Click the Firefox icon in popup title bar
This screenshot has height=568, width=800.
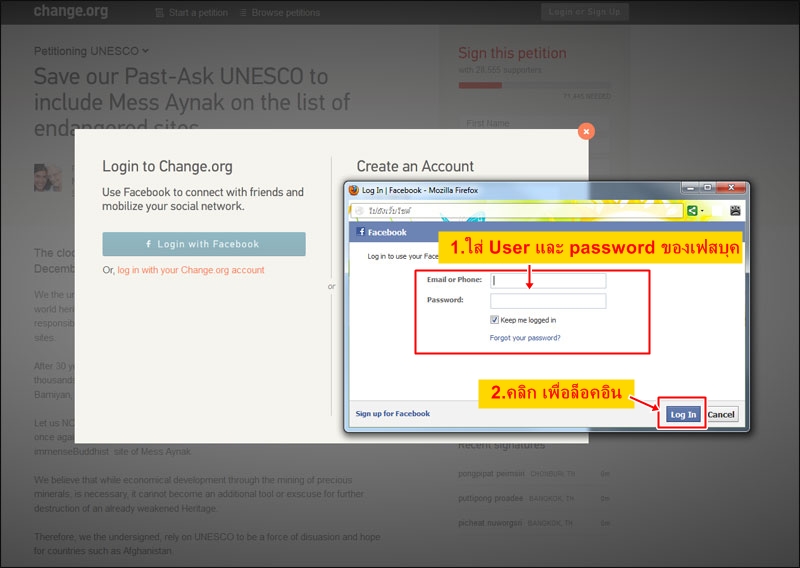point(354,190)
